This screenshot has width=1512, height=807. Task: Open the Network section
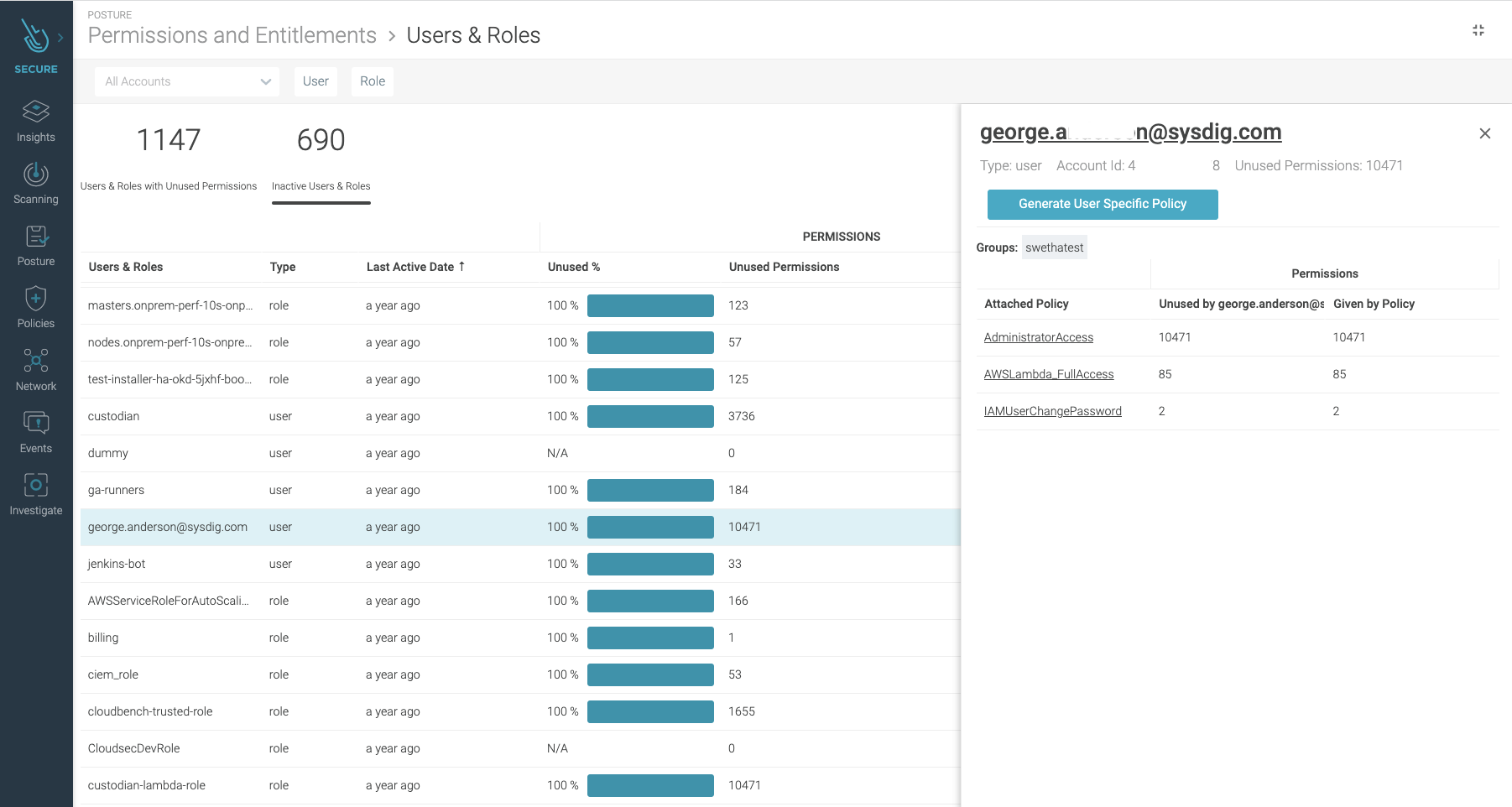[x=36, y=371]
